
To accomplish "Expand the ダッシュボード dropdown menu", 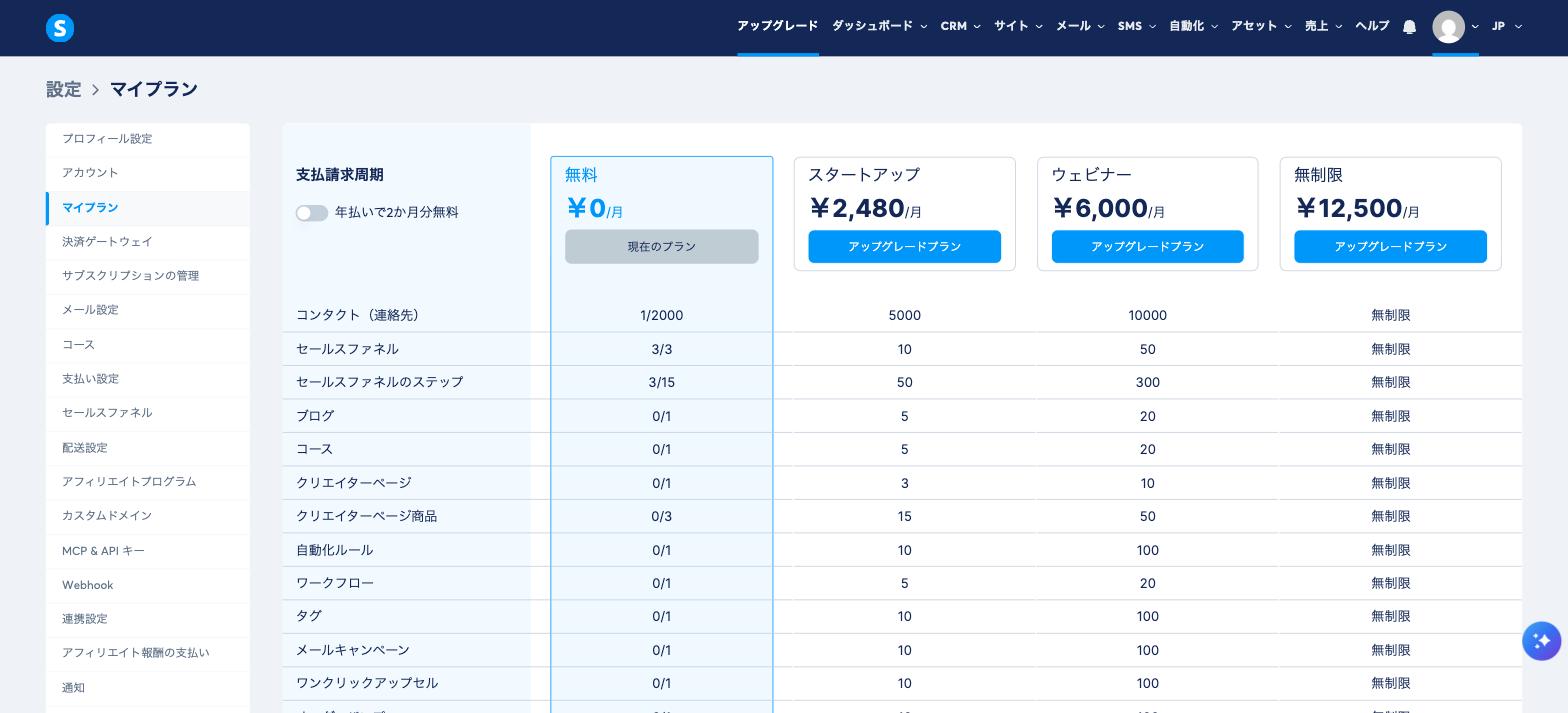I will [880, 26].
